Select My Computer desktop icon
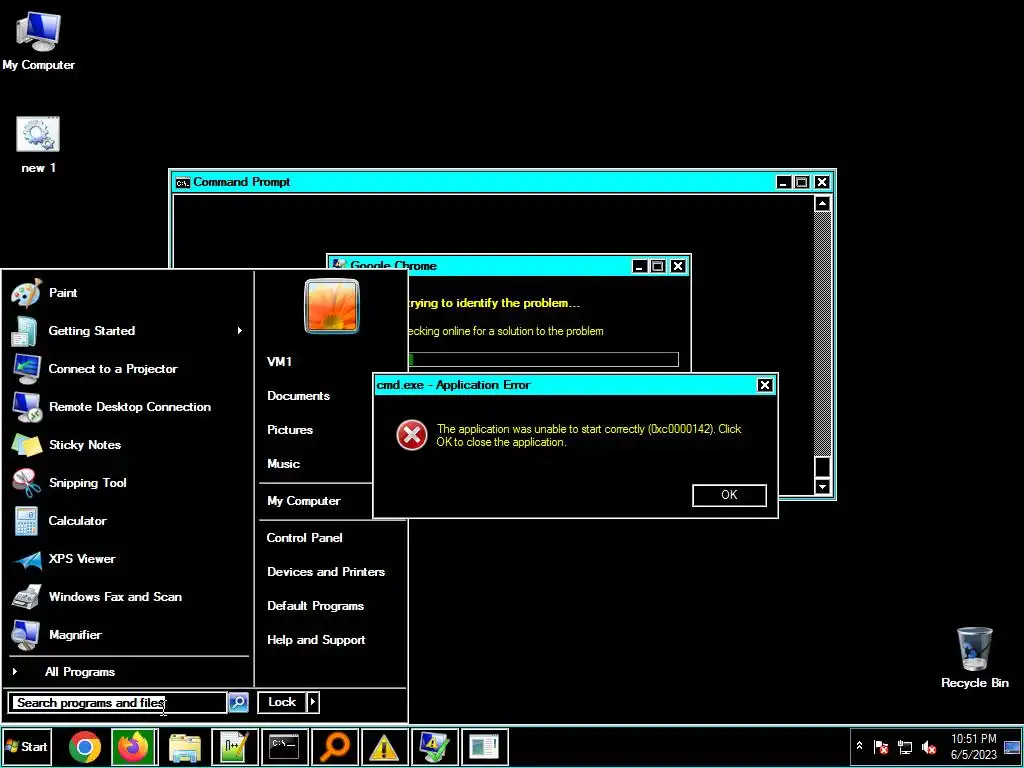The image size is (1024, 768). coord(38,42)
